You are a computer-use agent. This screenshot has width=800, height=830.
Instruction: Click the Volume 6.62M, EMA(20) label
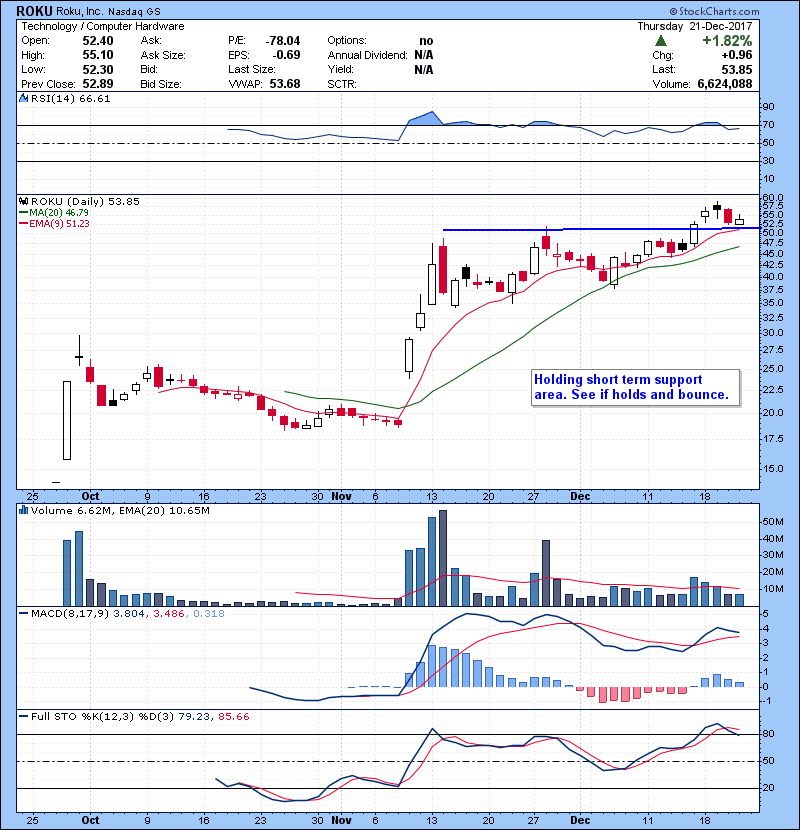120,510
